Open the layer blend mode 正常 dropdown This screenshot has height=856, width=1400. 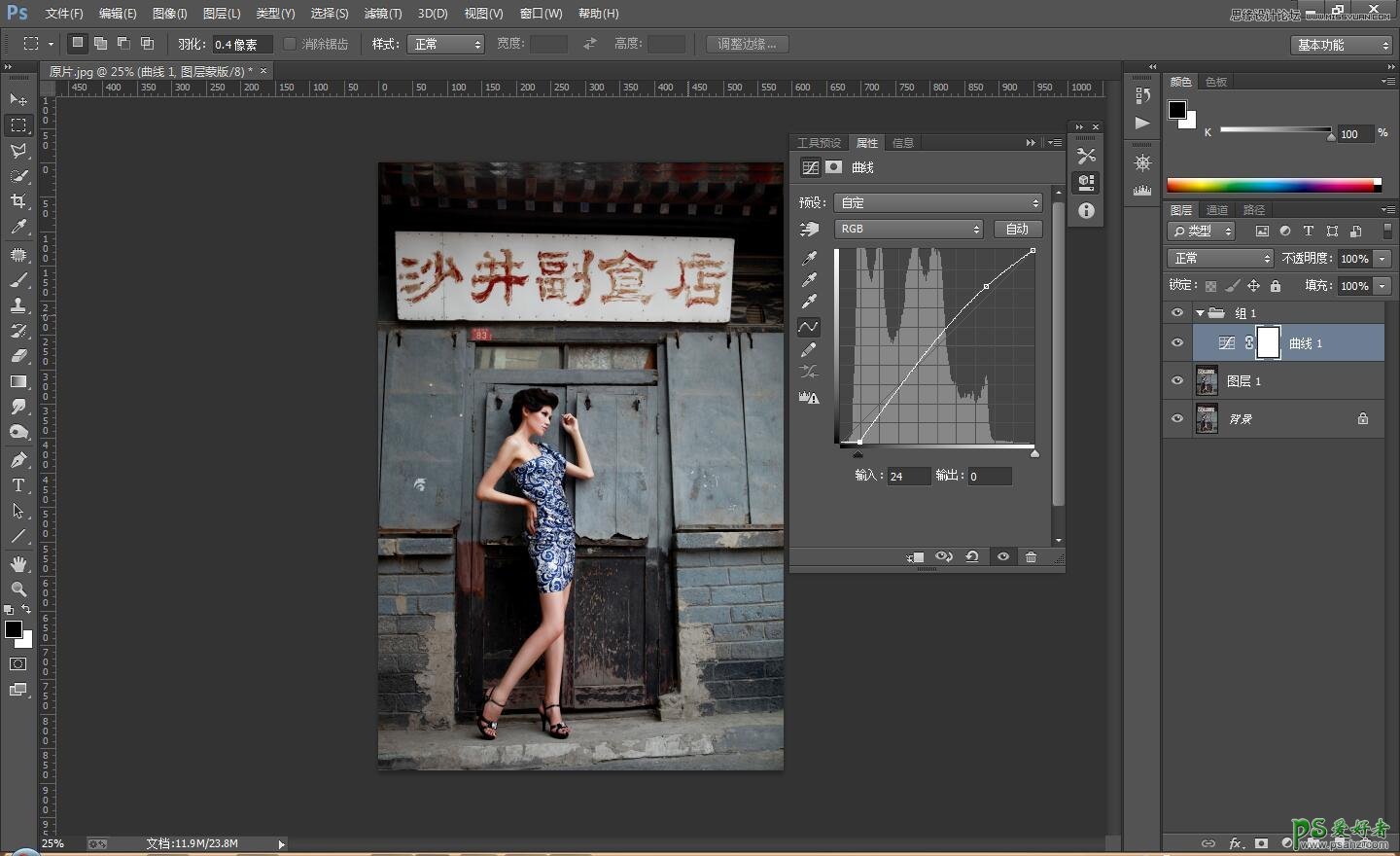(x=1220, y=258)
